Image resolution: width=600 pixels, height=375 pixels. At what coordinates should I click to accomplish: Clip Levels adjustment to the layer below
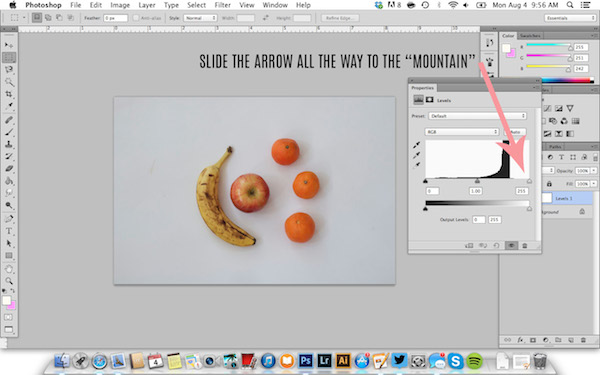tap(469, 246)
